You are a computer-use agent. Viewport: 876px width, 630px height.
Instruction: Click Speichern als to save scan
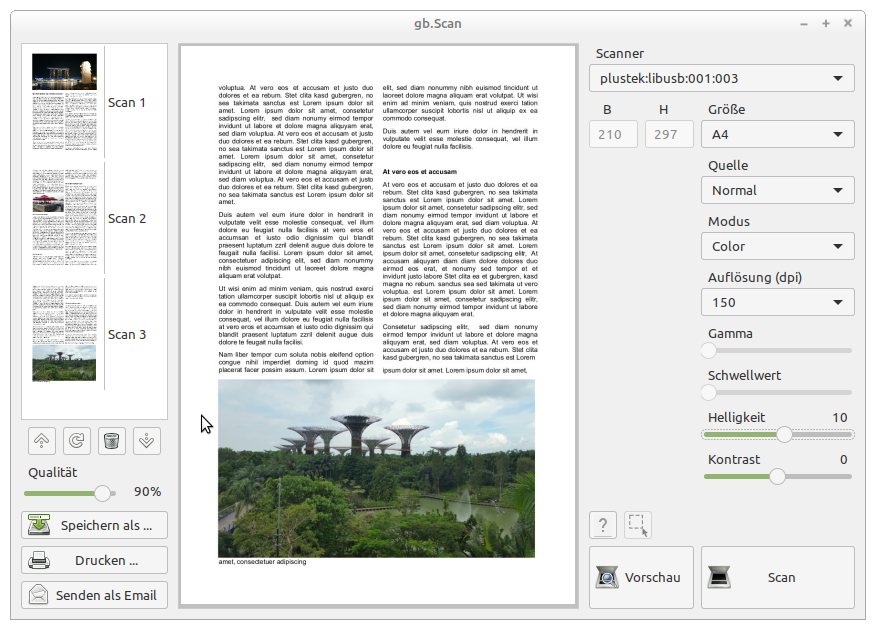(x=94, y=525)
